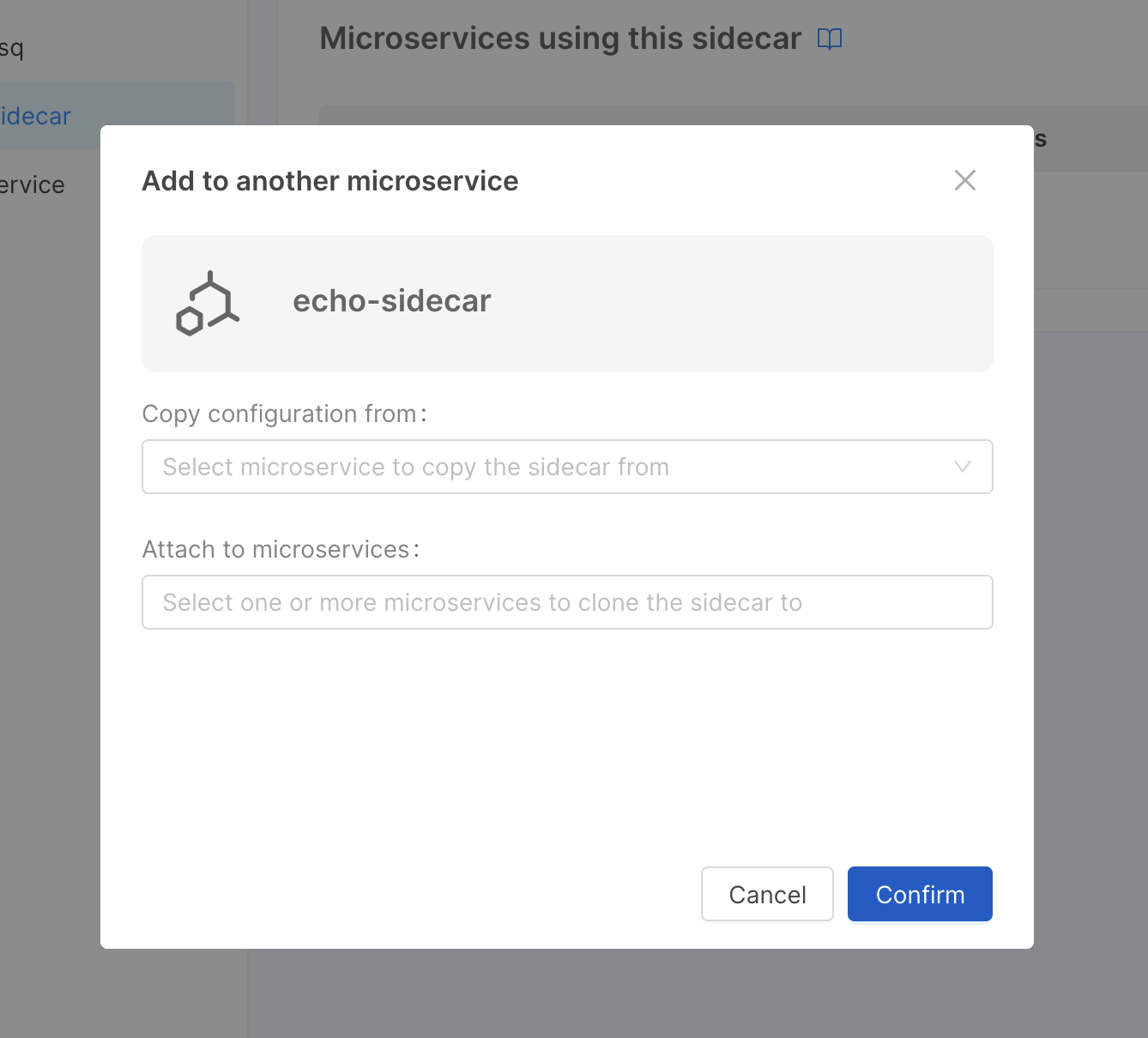The width and height of the screenshot is (1148, 1038).
Task: Cancel the 'Add to another microservice' dialog
Action: coord(766,894)
